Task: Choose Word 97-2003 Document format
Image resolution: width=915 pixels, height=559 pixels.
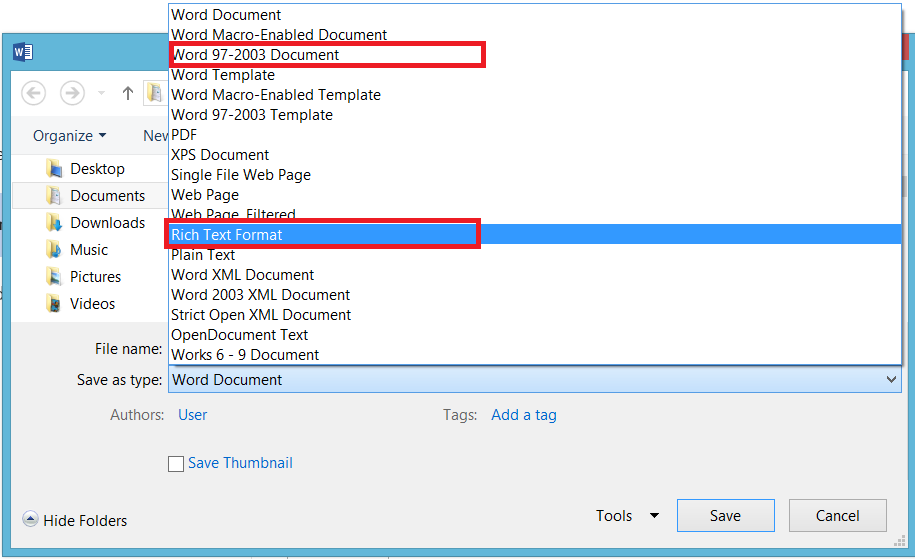Action: tap(535, 54)
